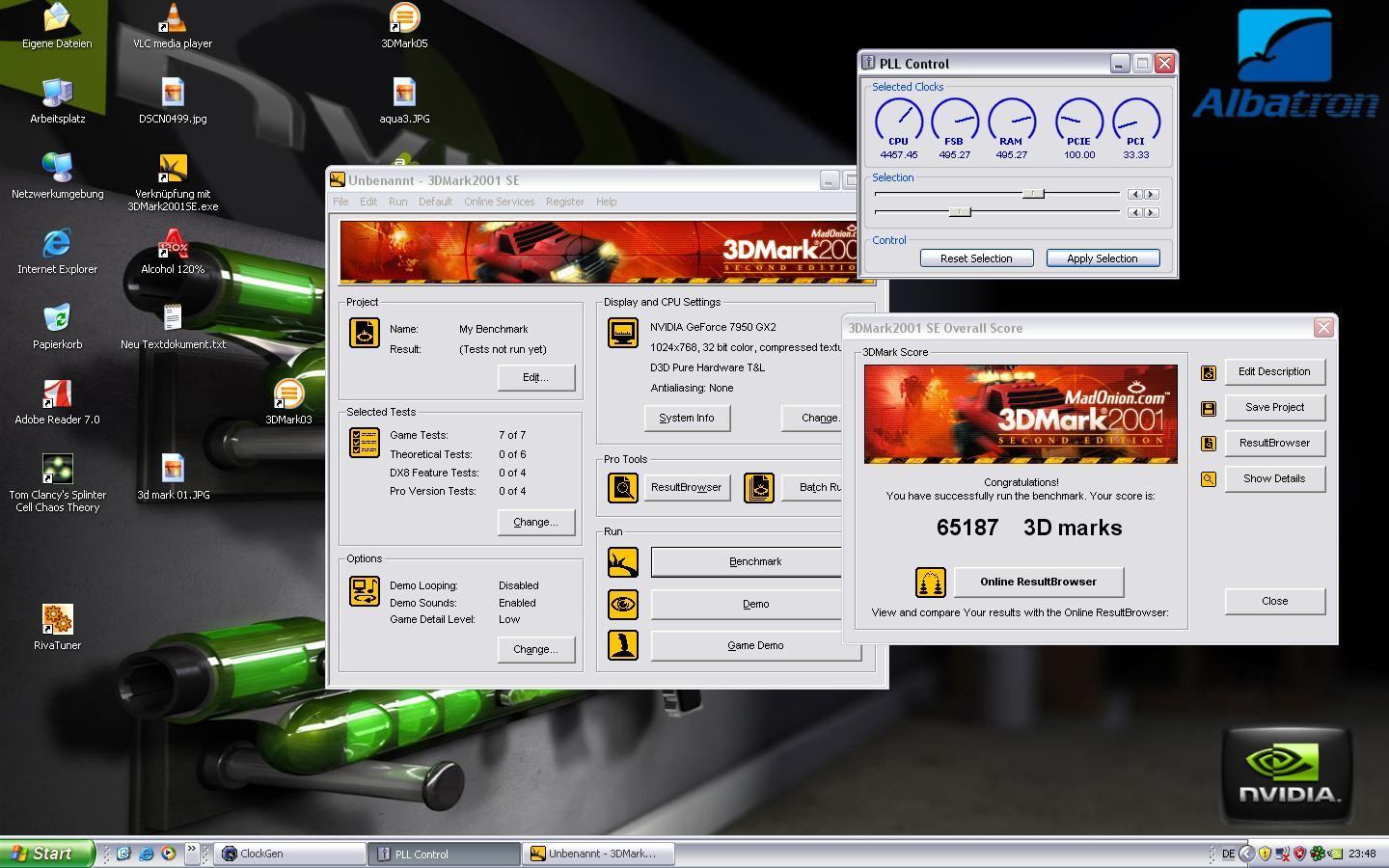The height and width of the screenshot is (868, 1389).
Task: Click the Project icon beside My Benchmark name
Action: tap(365, 333)
